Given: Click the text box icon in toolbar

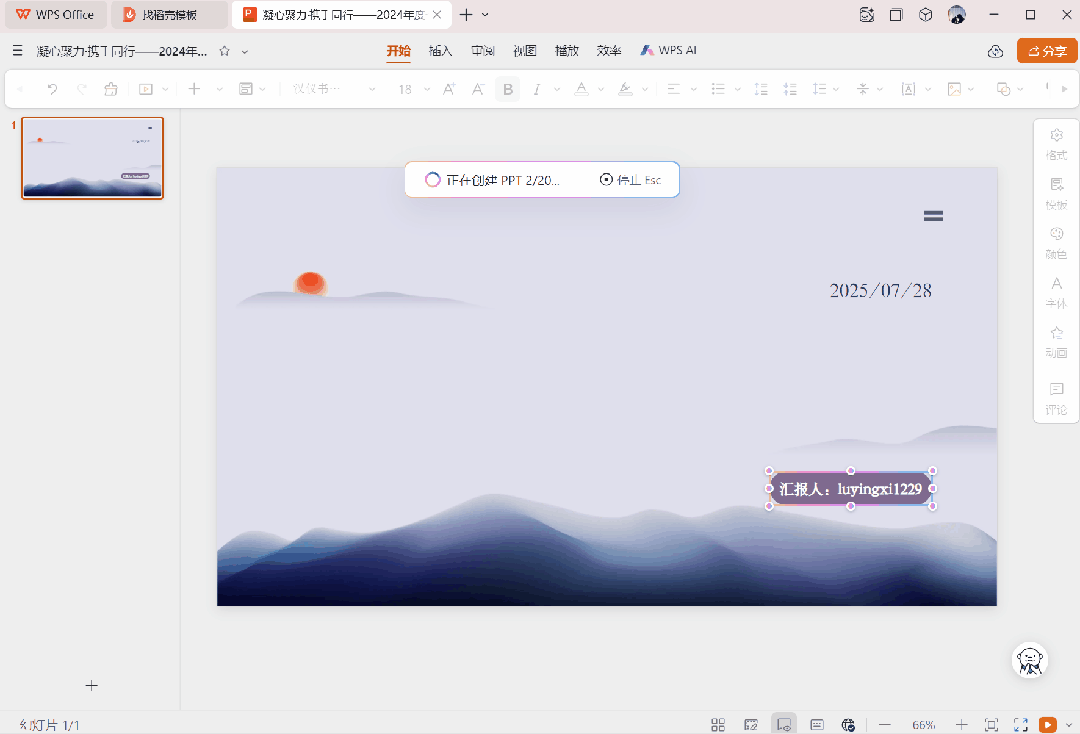Looking at the screenshot, I should [x=908, y=89].
